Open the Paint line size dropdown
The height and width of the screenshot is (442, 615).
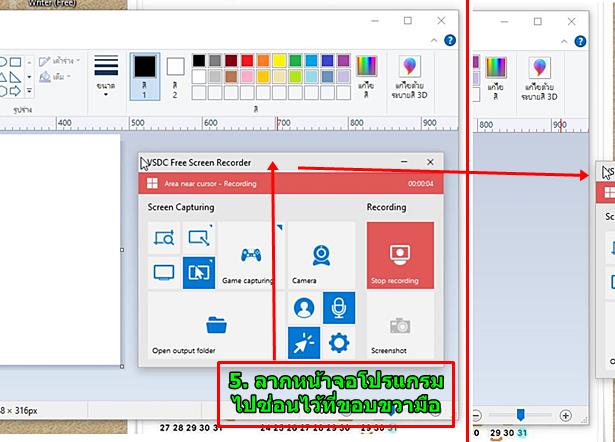pyautogui.click(x=106, y=75)
